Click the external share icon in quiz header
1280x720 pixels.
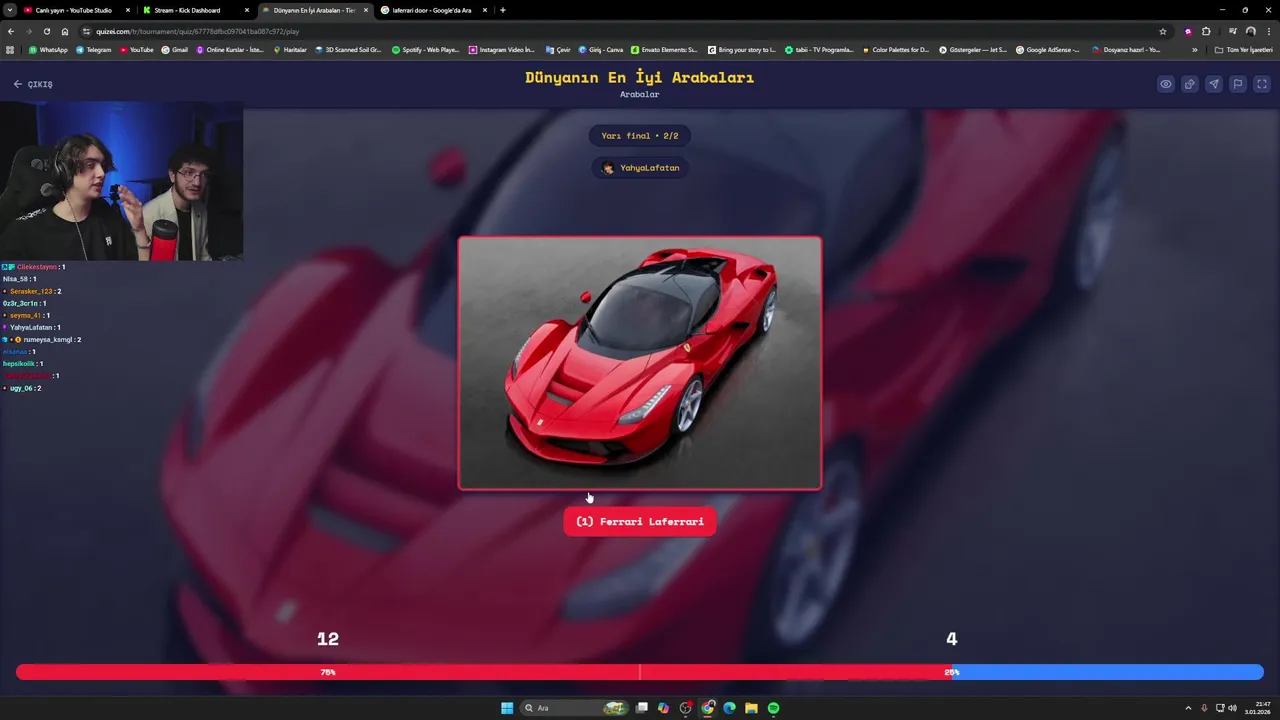[x=1190, y=84]
